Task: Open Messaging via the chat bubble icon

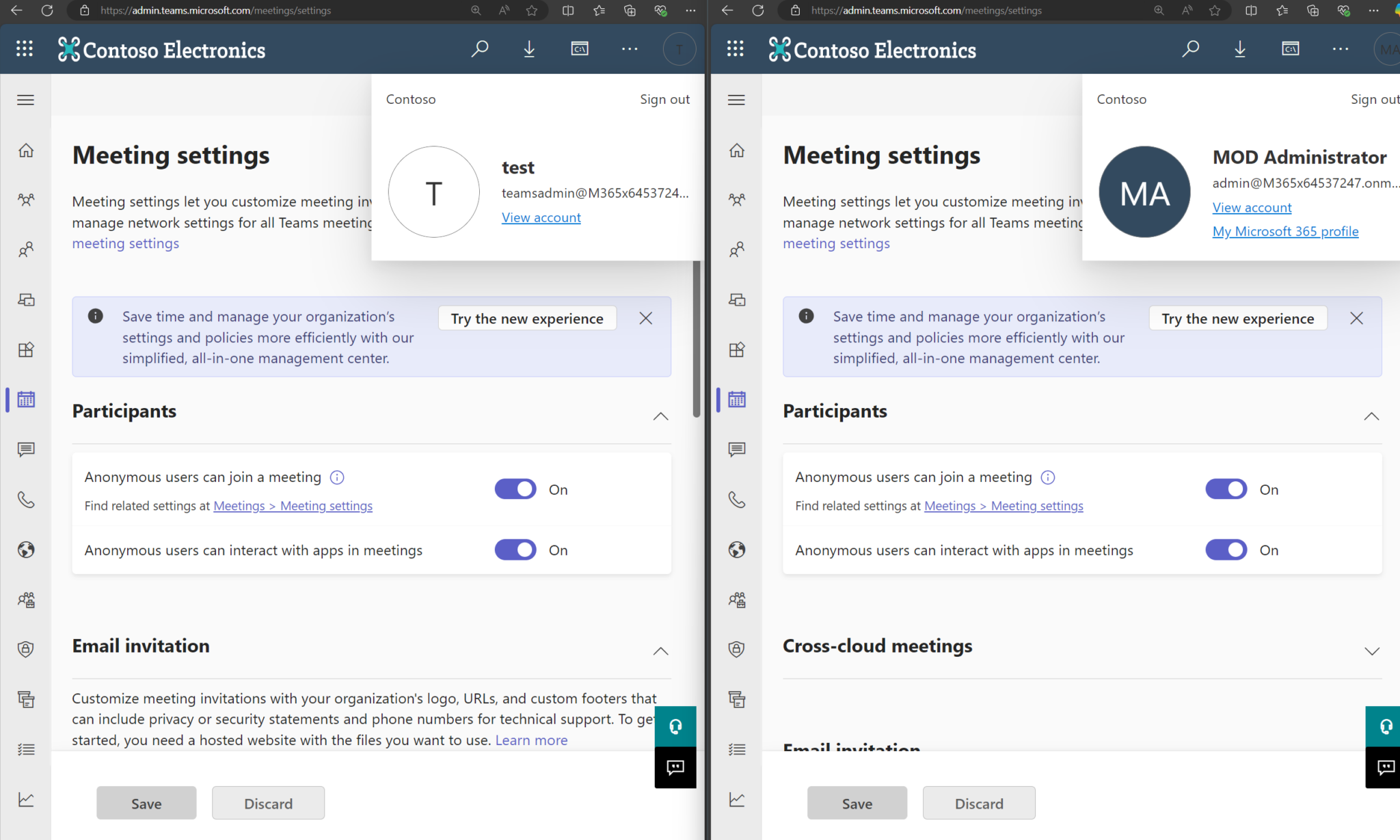Action: 25,449
